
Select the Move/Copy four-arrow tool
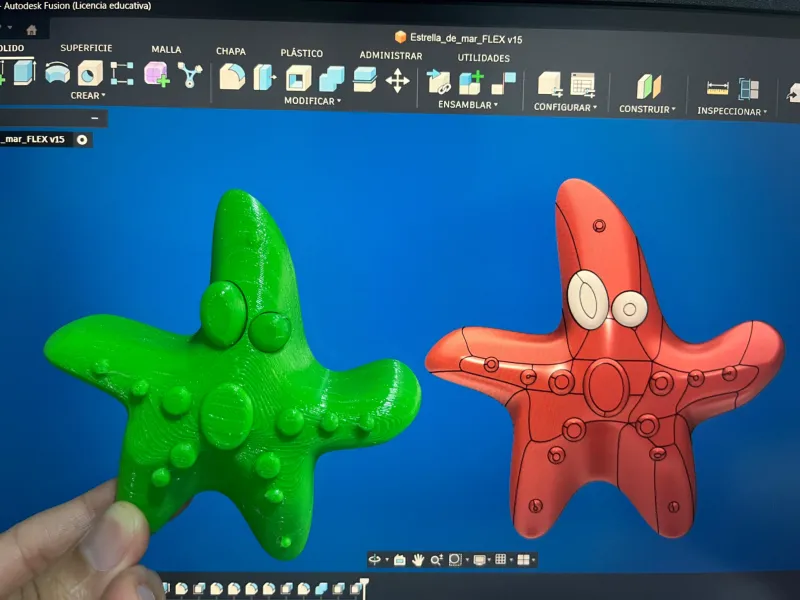pyautogui.click(x=397, y=81)
